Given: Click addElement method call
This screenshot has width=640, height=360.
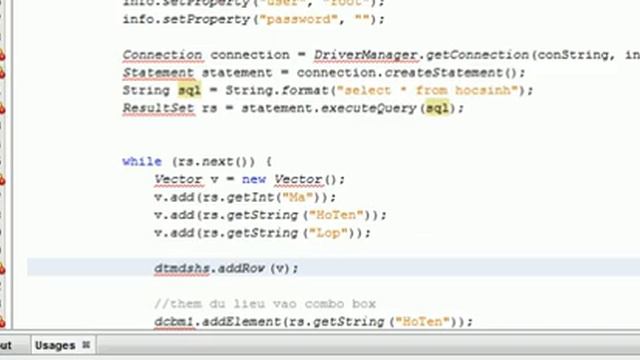Looking at the screenshot, I should [241, 322].
